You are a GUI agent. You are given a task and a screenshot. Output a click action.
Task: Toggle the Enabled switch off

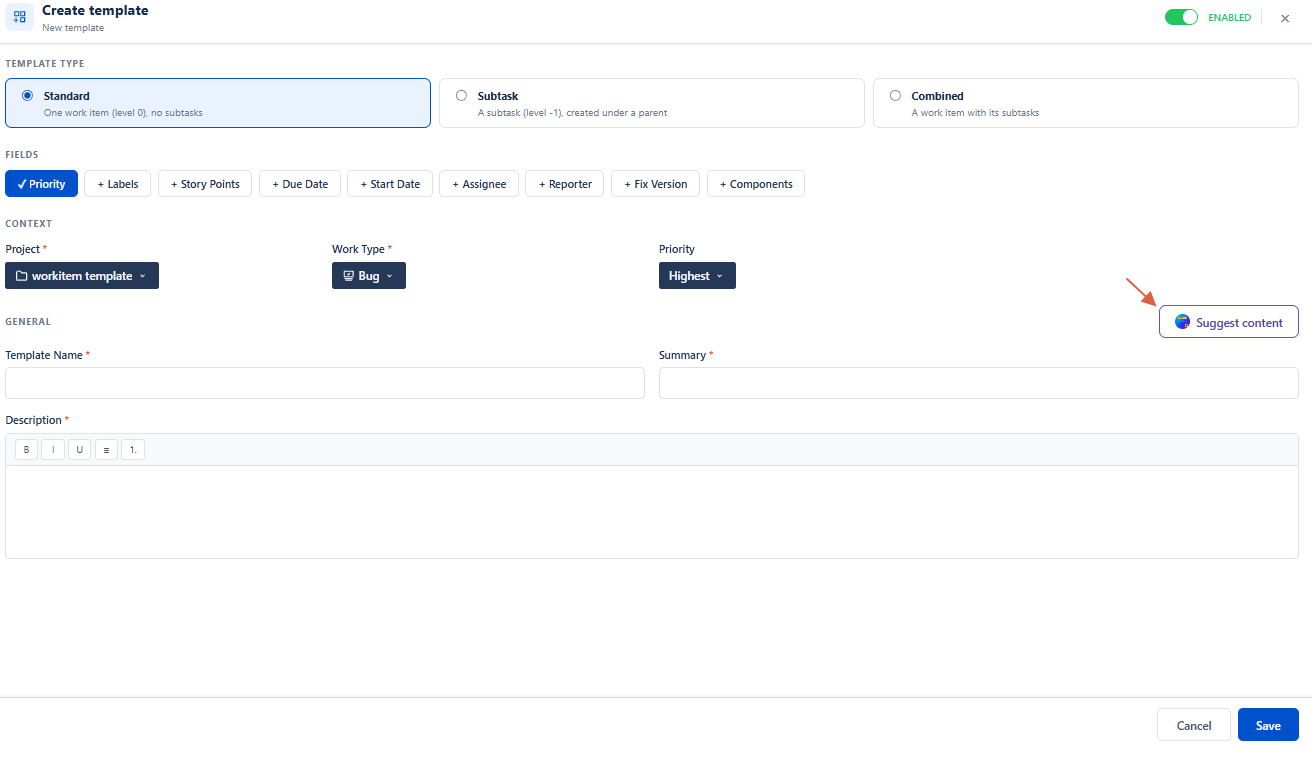point(1181,17)
